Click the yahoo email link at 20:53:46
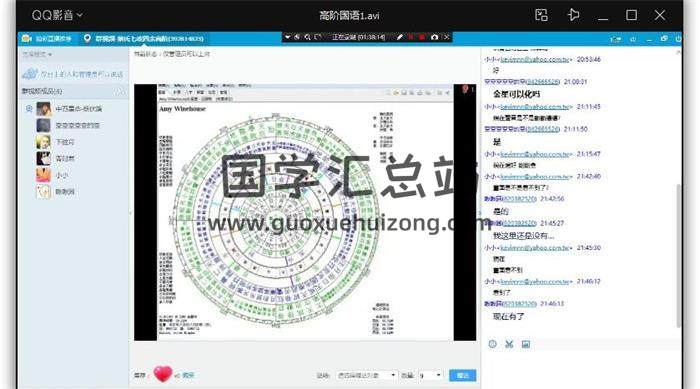Viewport: 700px width, 389px height. point(534,59)
